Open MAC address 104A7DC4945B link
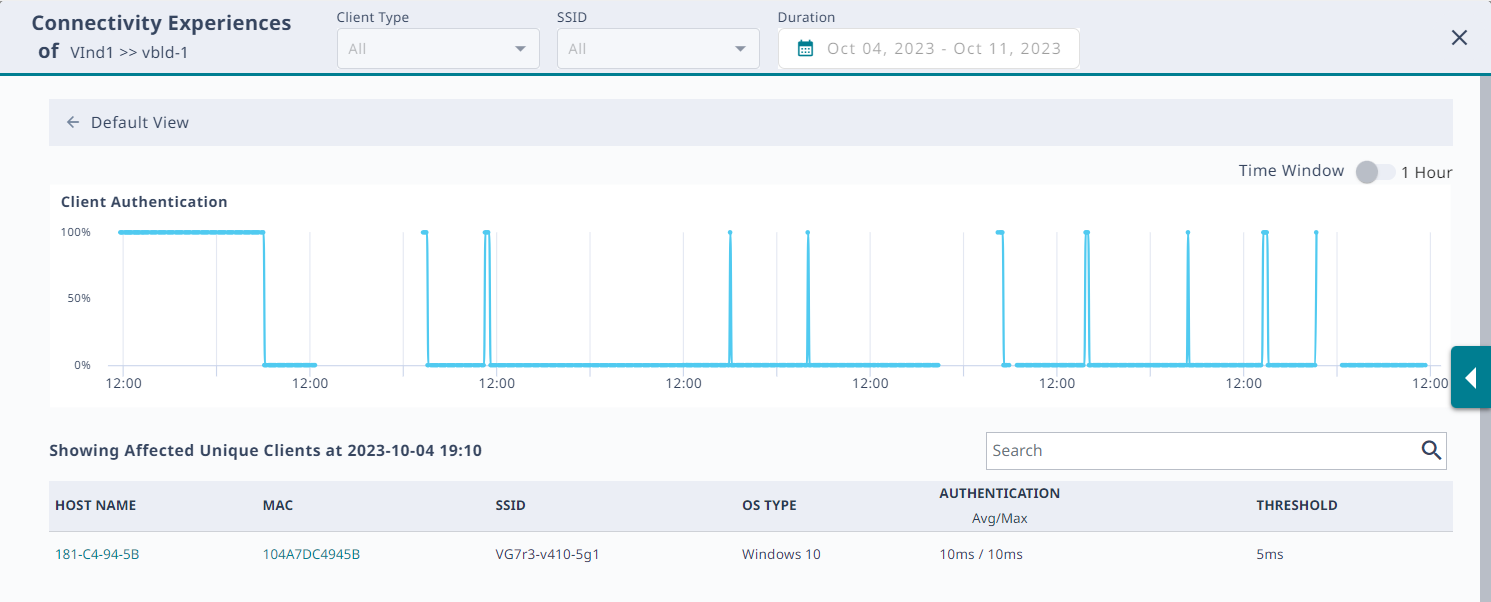The image size is (1491, 602). point(311,554)
